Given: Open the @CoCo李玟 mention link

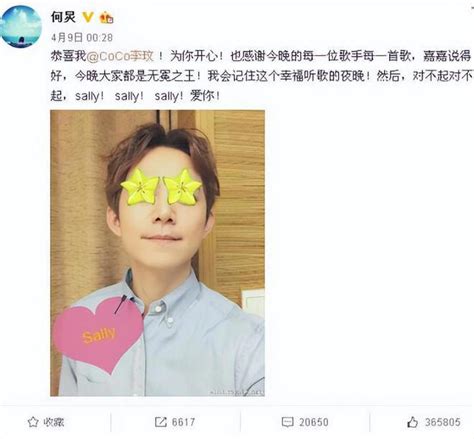Looking at the screenshot, I should tap(120, 56).
